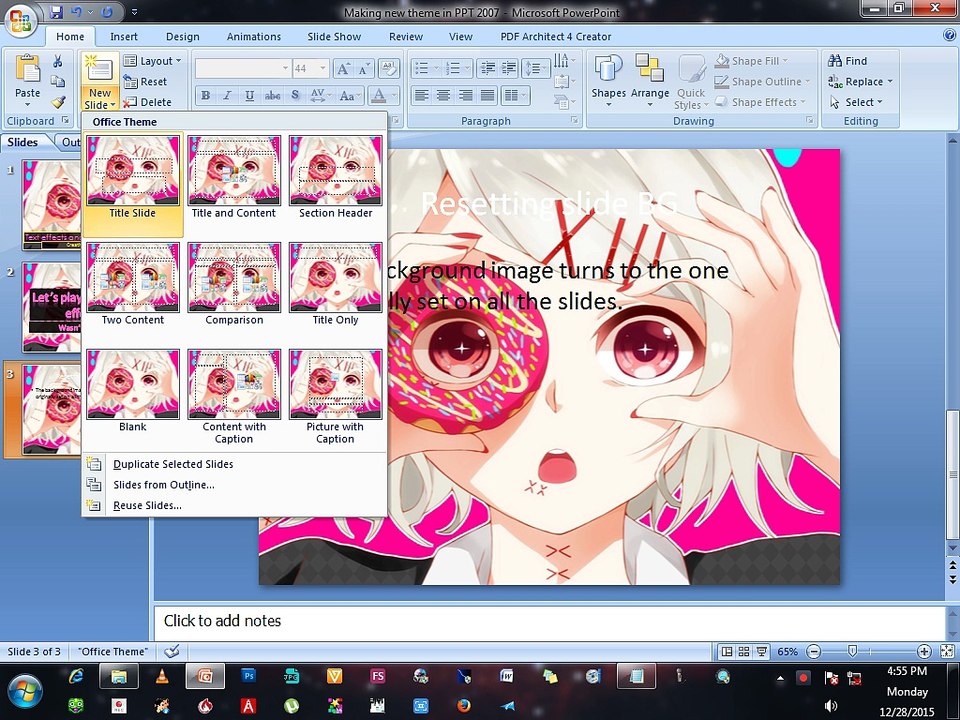Increase the list indent level

[x=509, y=68]
